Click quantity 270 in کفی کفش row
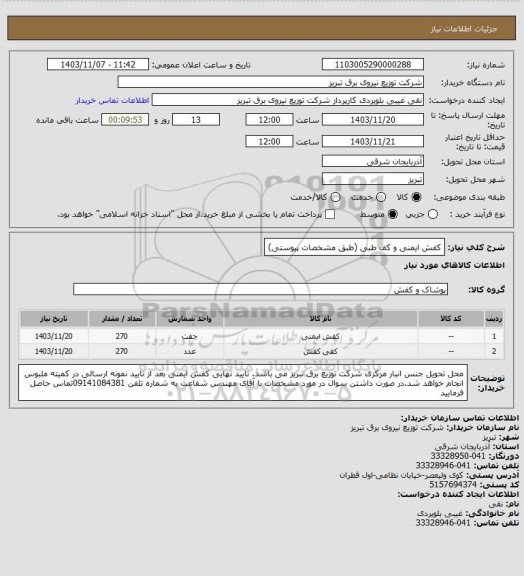524x576 pixels. [122, 352]
